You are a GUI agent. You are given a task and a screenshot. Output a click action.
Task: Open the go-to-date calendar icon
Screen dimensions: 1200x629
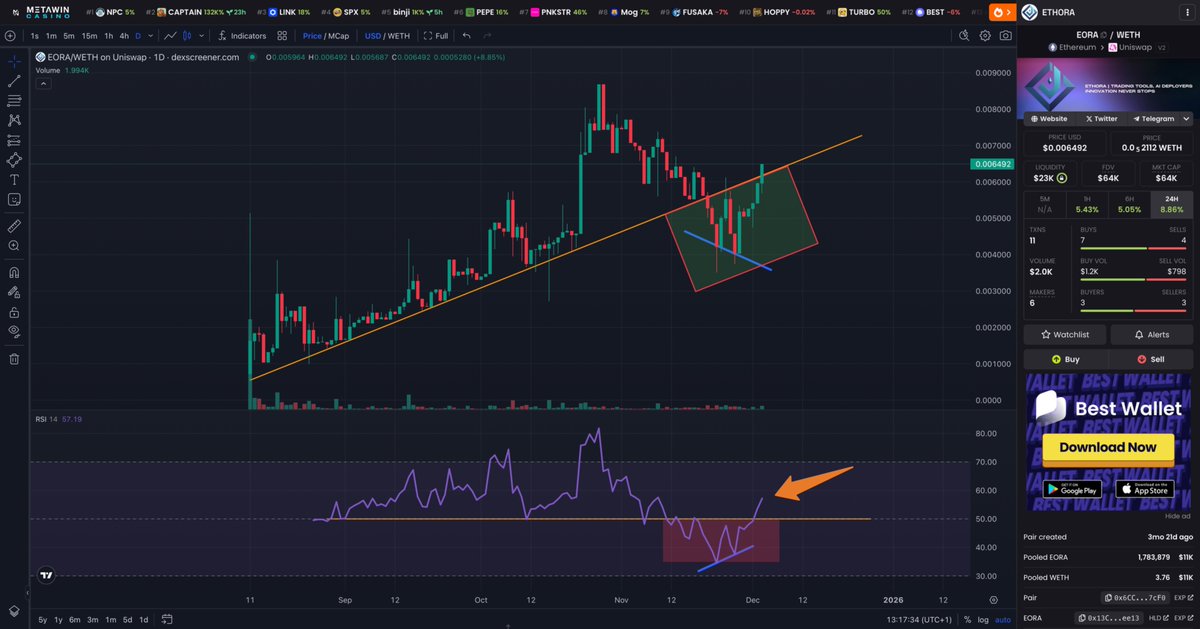click(167, 619)
